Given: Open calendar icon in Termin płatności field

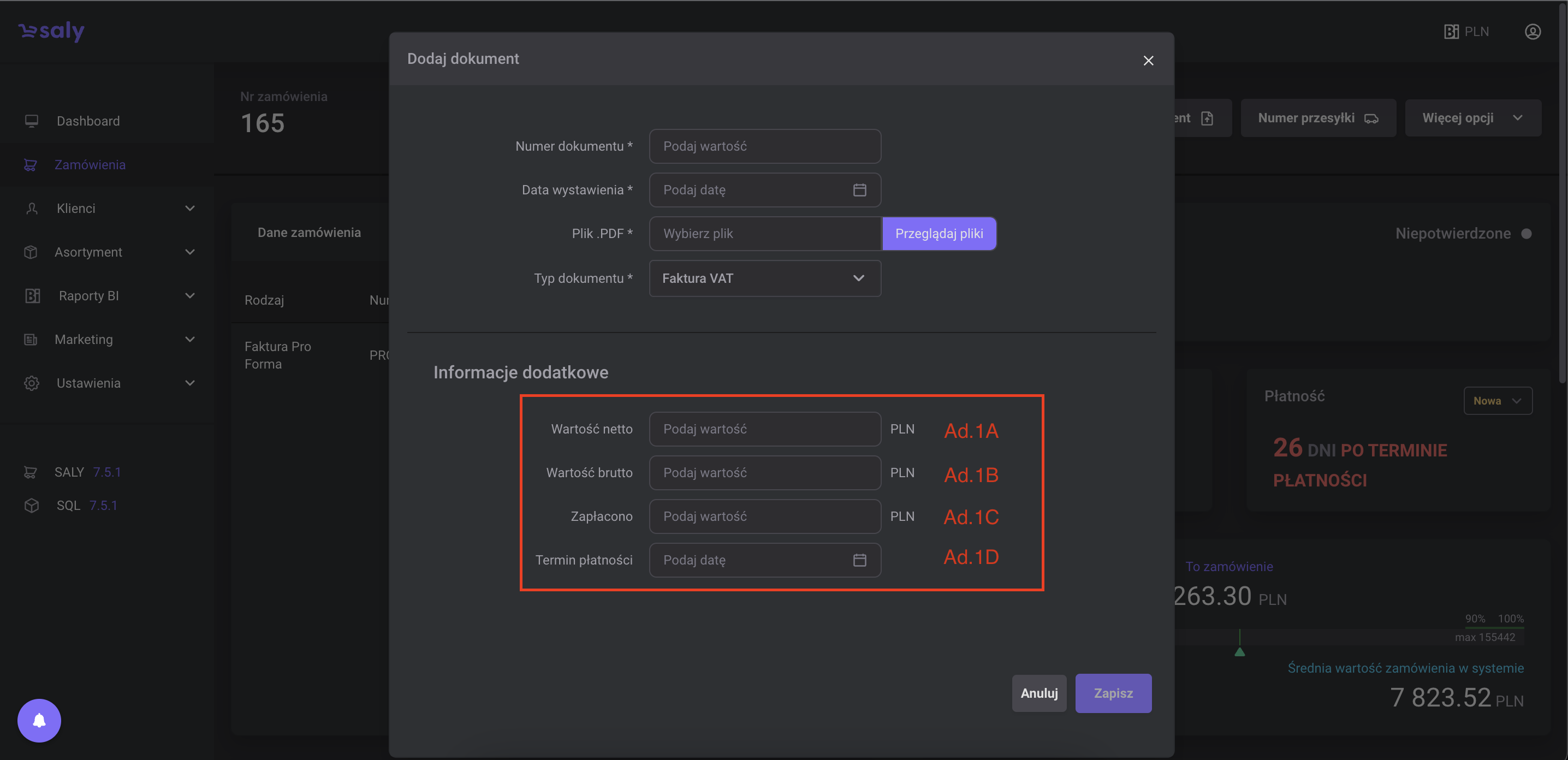Looking at the screenshot, I should [859, 560].
